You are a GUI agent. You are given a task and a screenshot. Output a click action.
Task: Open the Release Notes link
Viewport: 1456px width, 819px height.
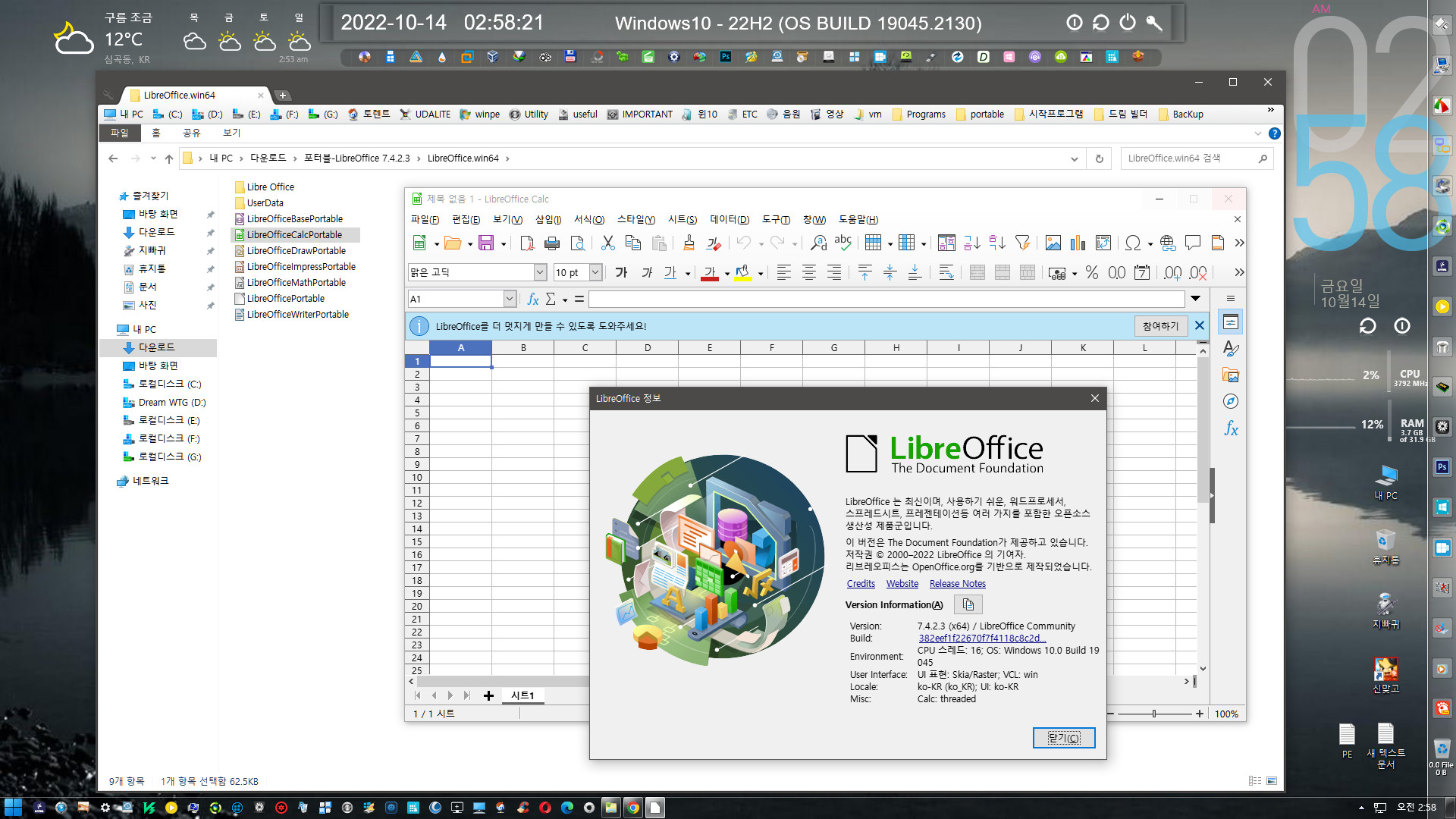coord(958,584)
